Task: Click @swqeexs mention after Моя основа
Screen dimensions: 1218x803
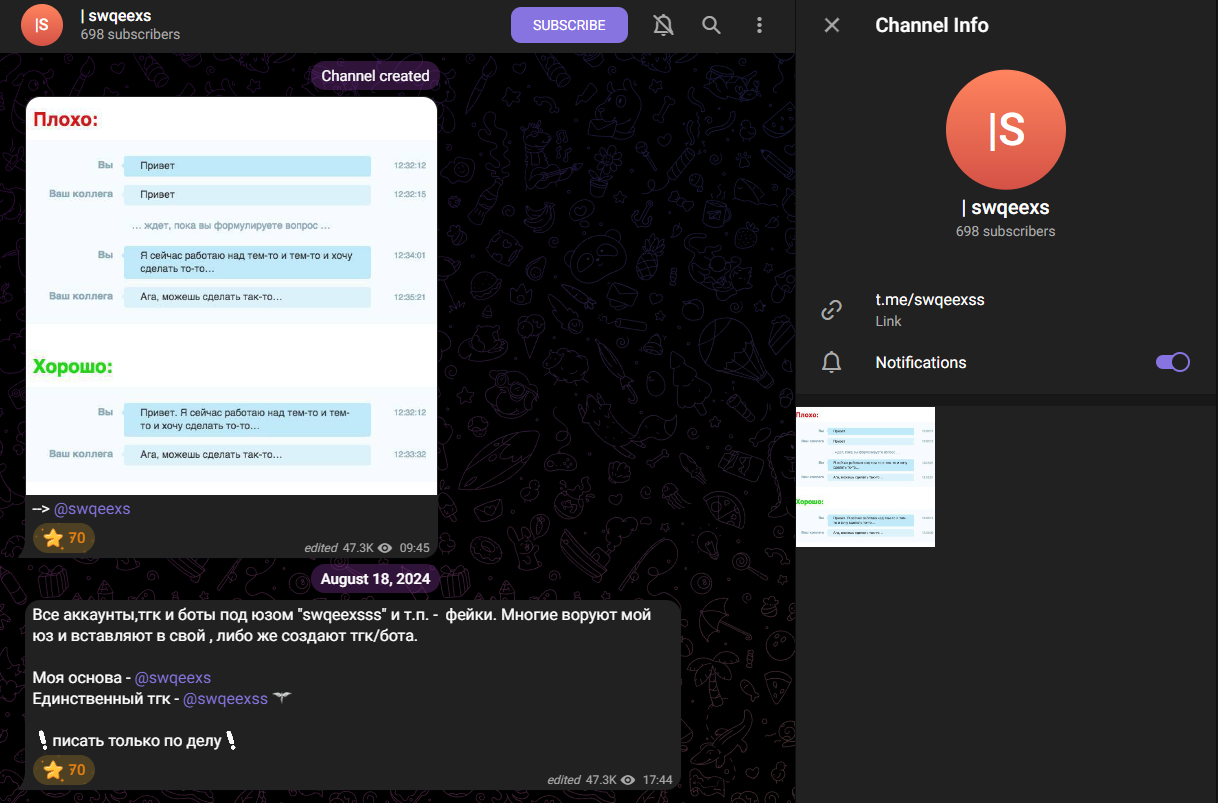Action: pos(172,678)
